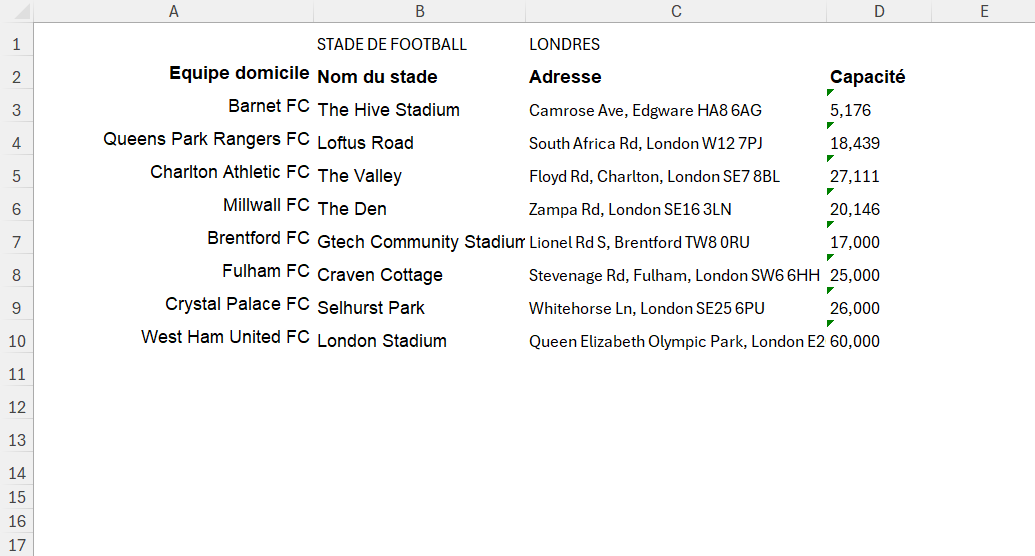Select row 2 header
Image resolution: width=1035 pixels, height=556 pixels.
click(x=16, y=77)
